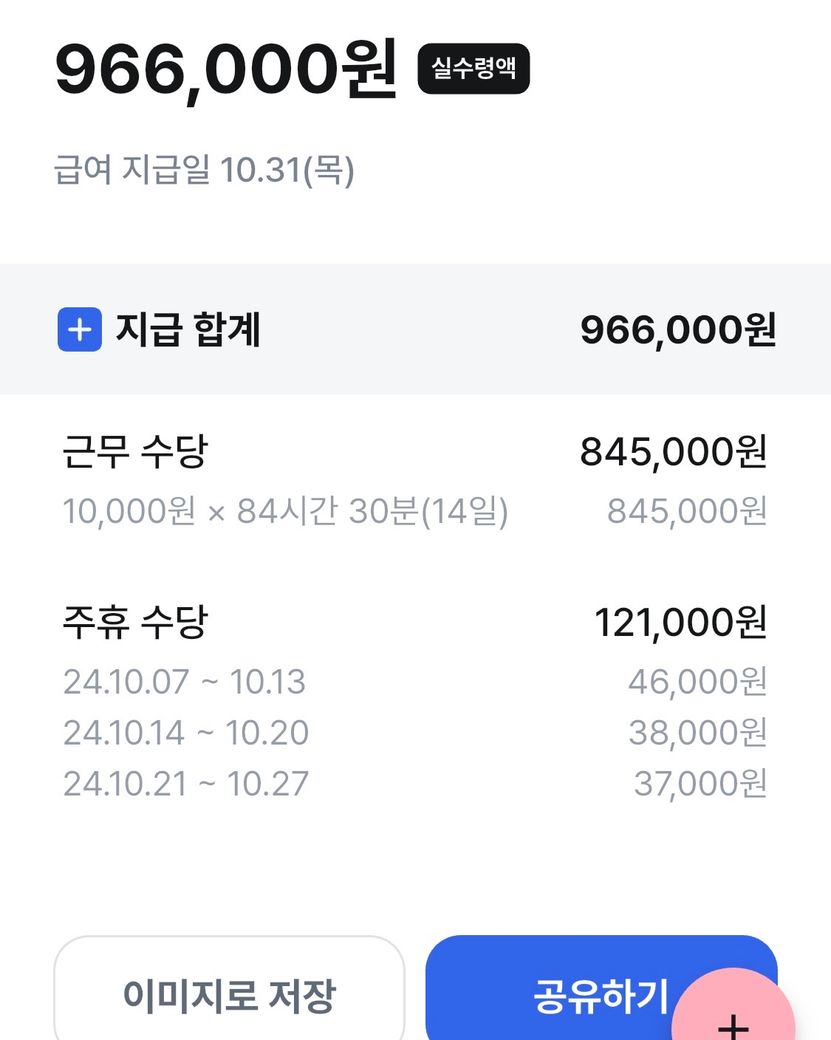Click the 급여 지급일 10.31(목) text

pos(204,170)
